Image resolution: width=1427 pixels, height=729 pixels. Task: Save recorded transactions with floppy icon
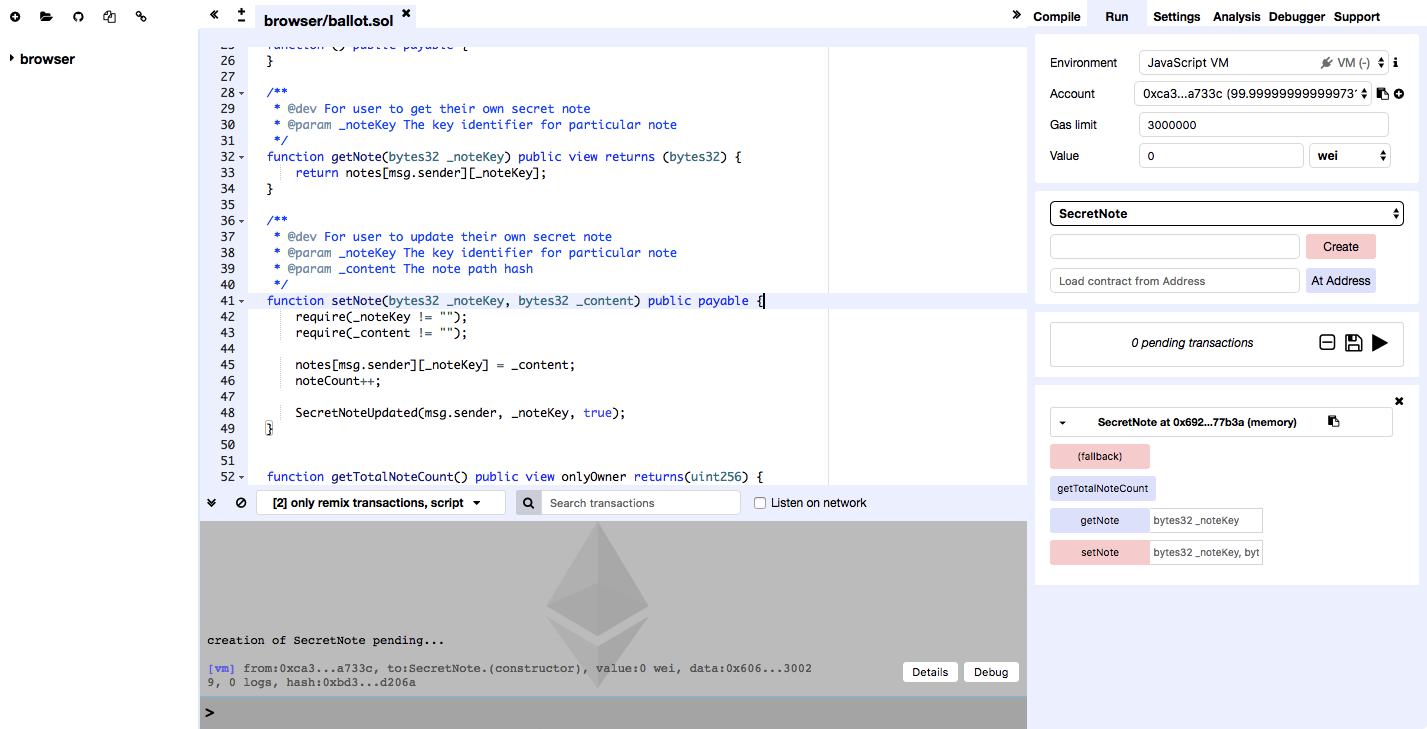pos(1354,343)
